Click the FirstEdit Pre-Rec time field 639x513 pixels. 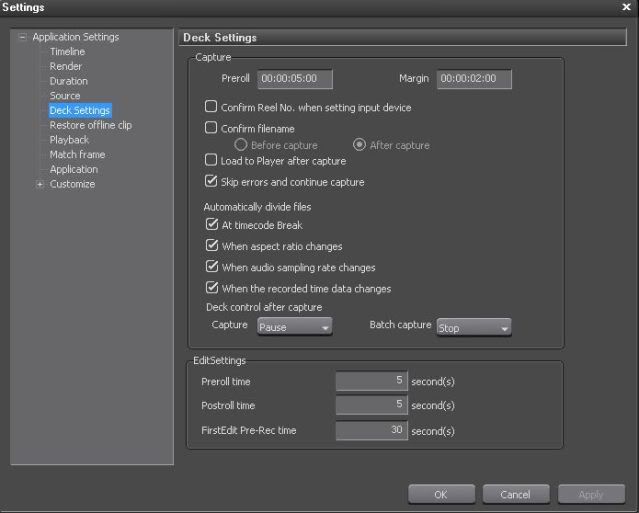(372, 430)
